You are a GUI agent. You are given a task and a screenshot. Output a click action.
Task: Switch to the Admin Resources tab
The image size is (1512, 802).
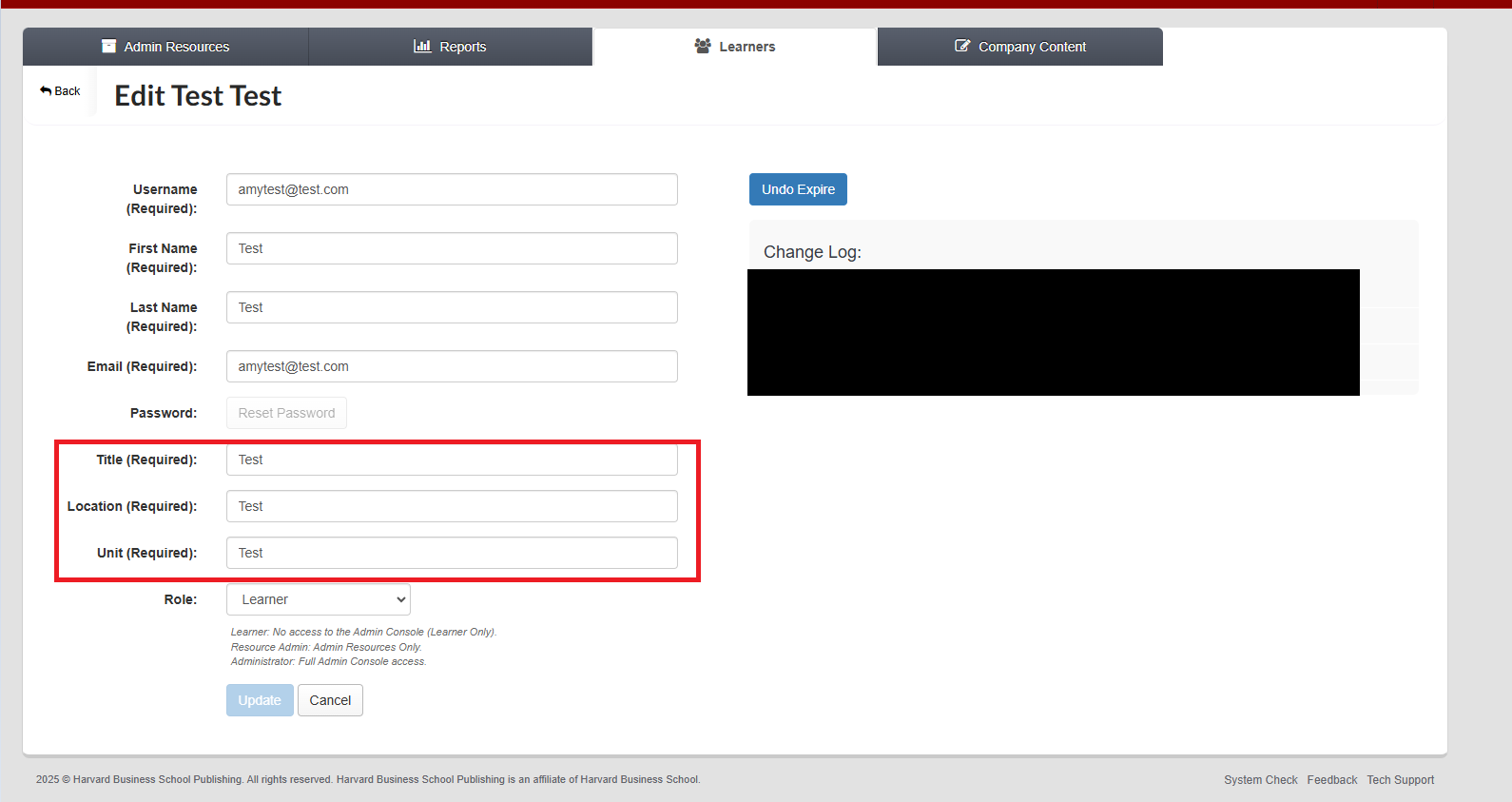pyautogui.click(x=165, y=47)
